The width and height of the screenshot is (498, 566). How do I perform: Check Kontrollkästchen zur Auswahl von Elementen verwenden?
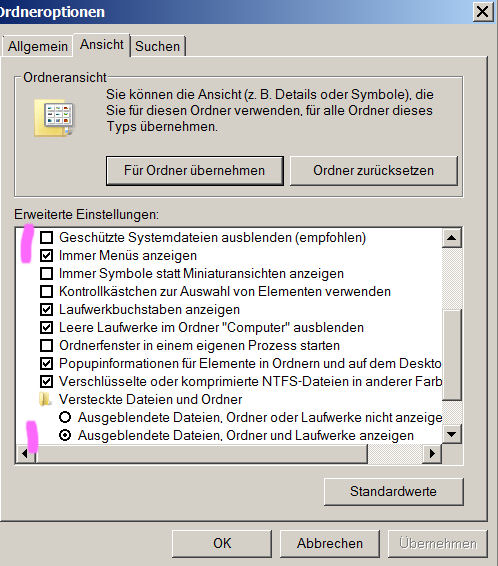[x=47, y=292]
